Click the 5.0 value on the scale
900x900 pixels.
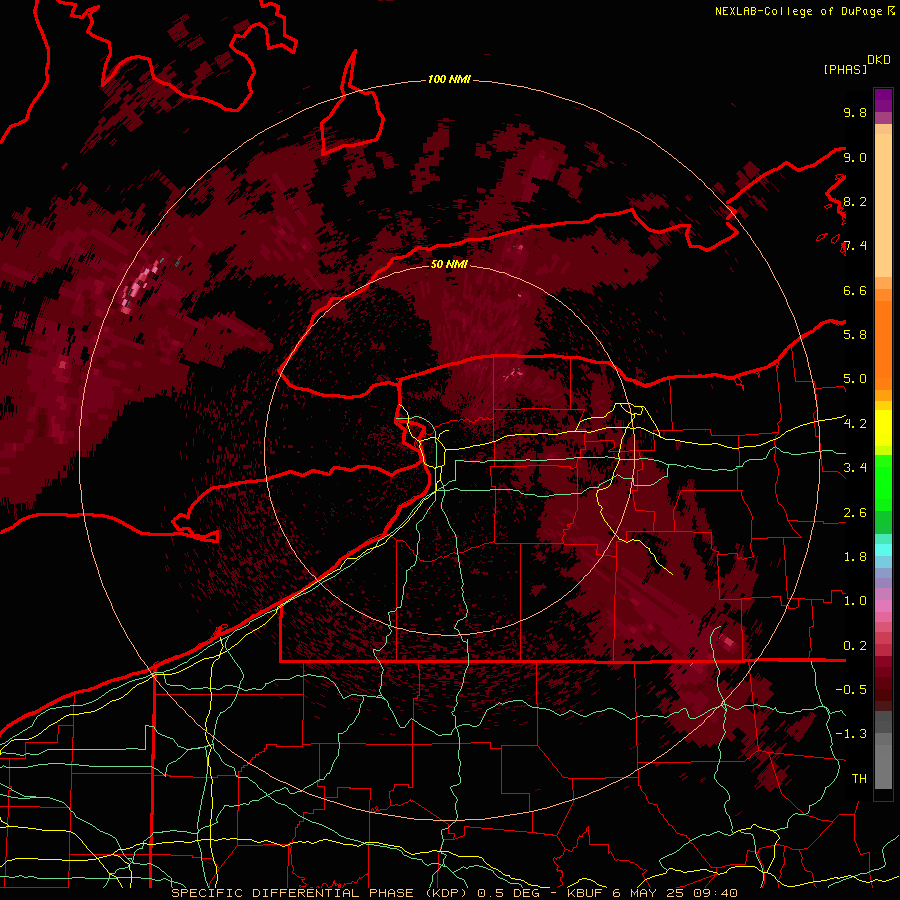click(855, 379)
